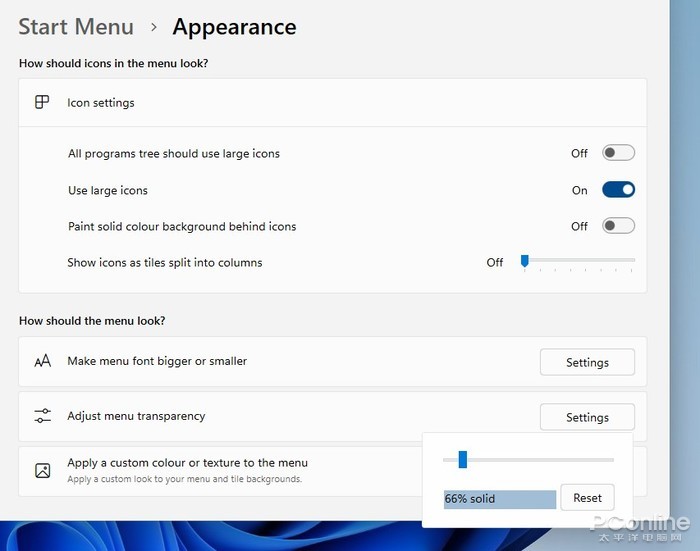Click the transparency slider track in popup

(x=540, y=460)
